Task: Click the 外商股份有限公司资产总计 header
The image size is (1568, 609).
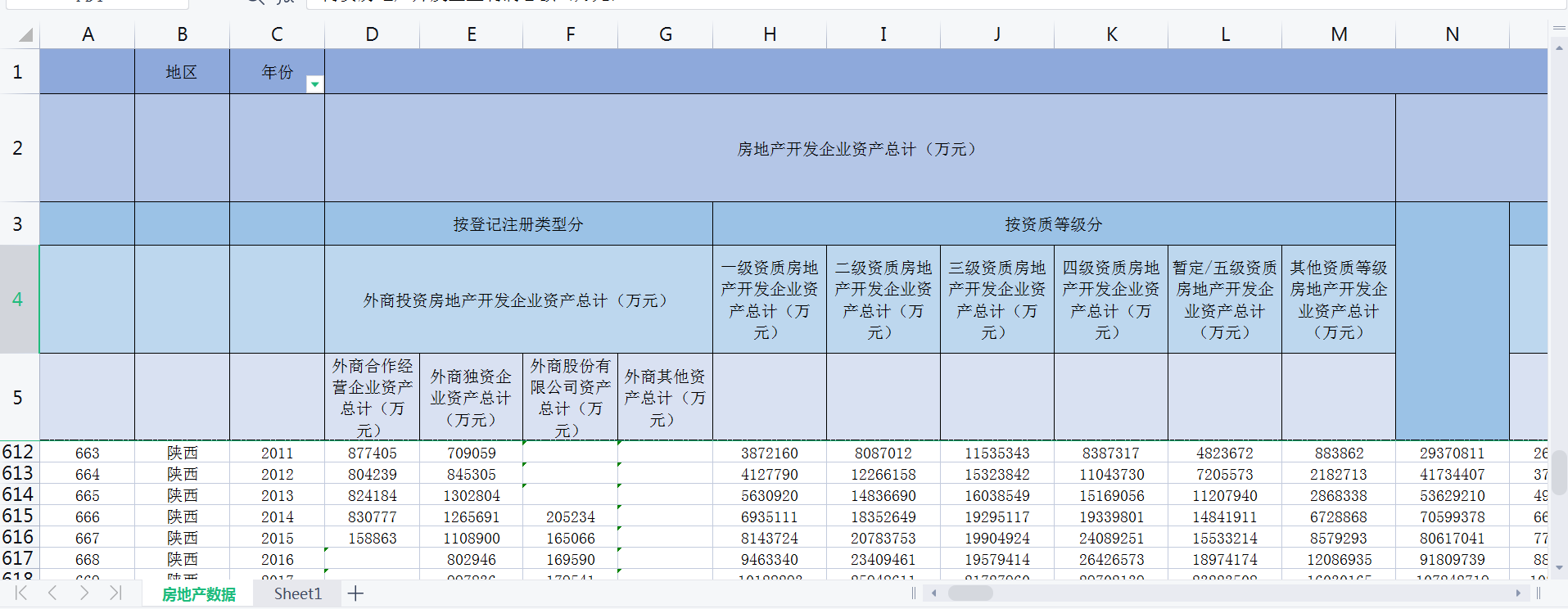Action: 571,397
